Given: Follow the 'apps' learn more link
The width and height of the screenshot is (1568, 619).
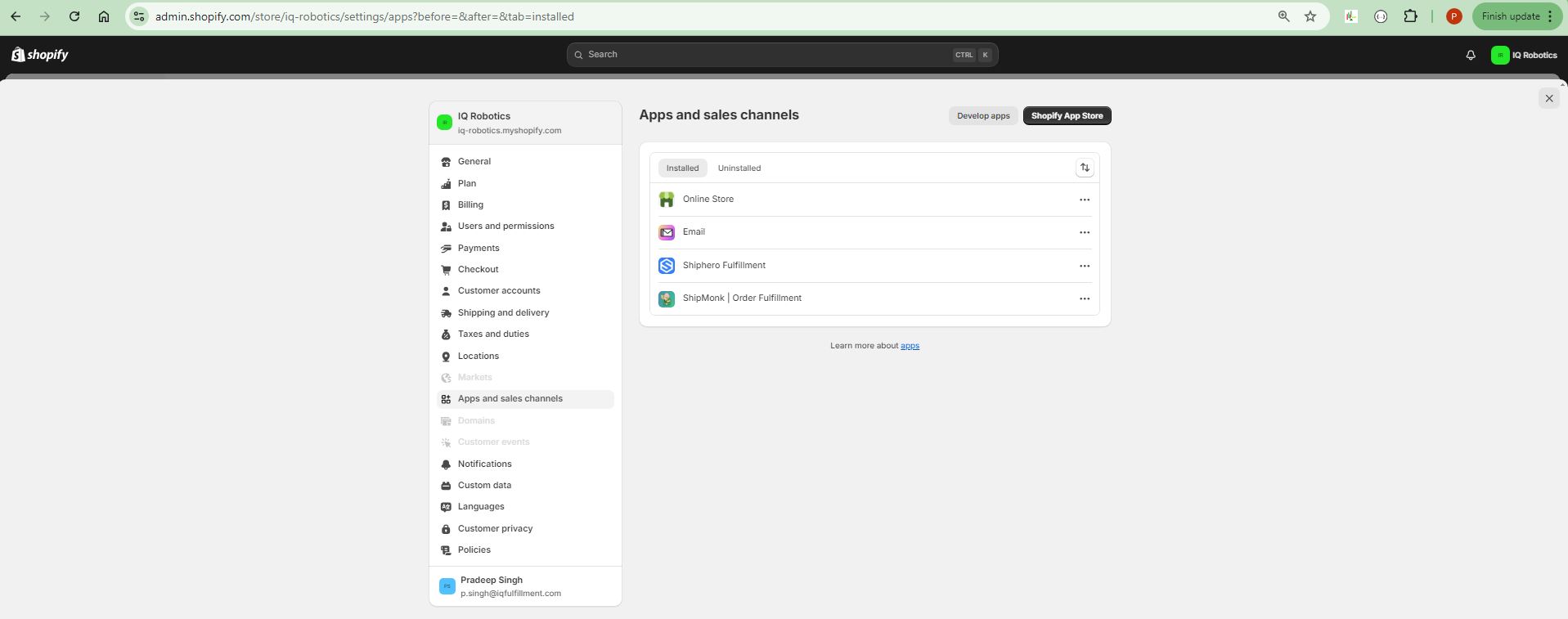Looking at the screenshot, I should (910, 346).
